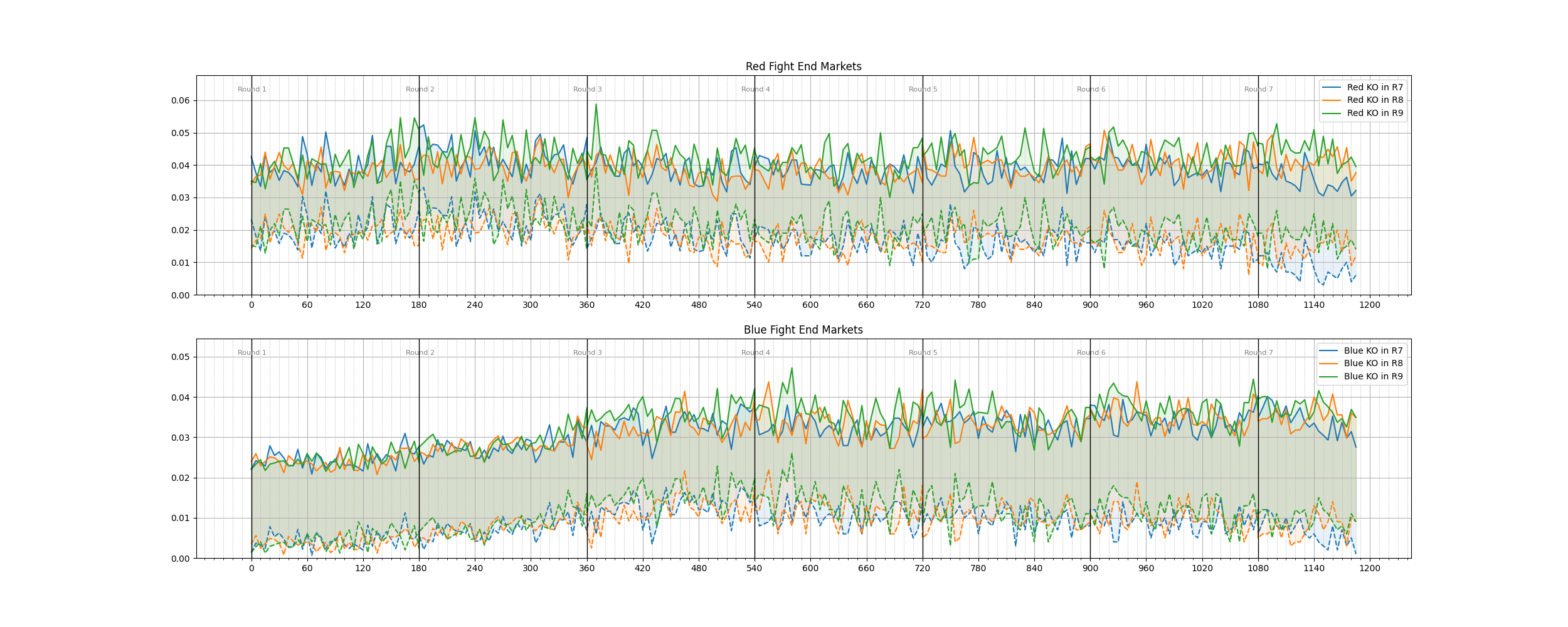
Task: Click the "Round 2" marker in the Blue chart
Action: 420,353
